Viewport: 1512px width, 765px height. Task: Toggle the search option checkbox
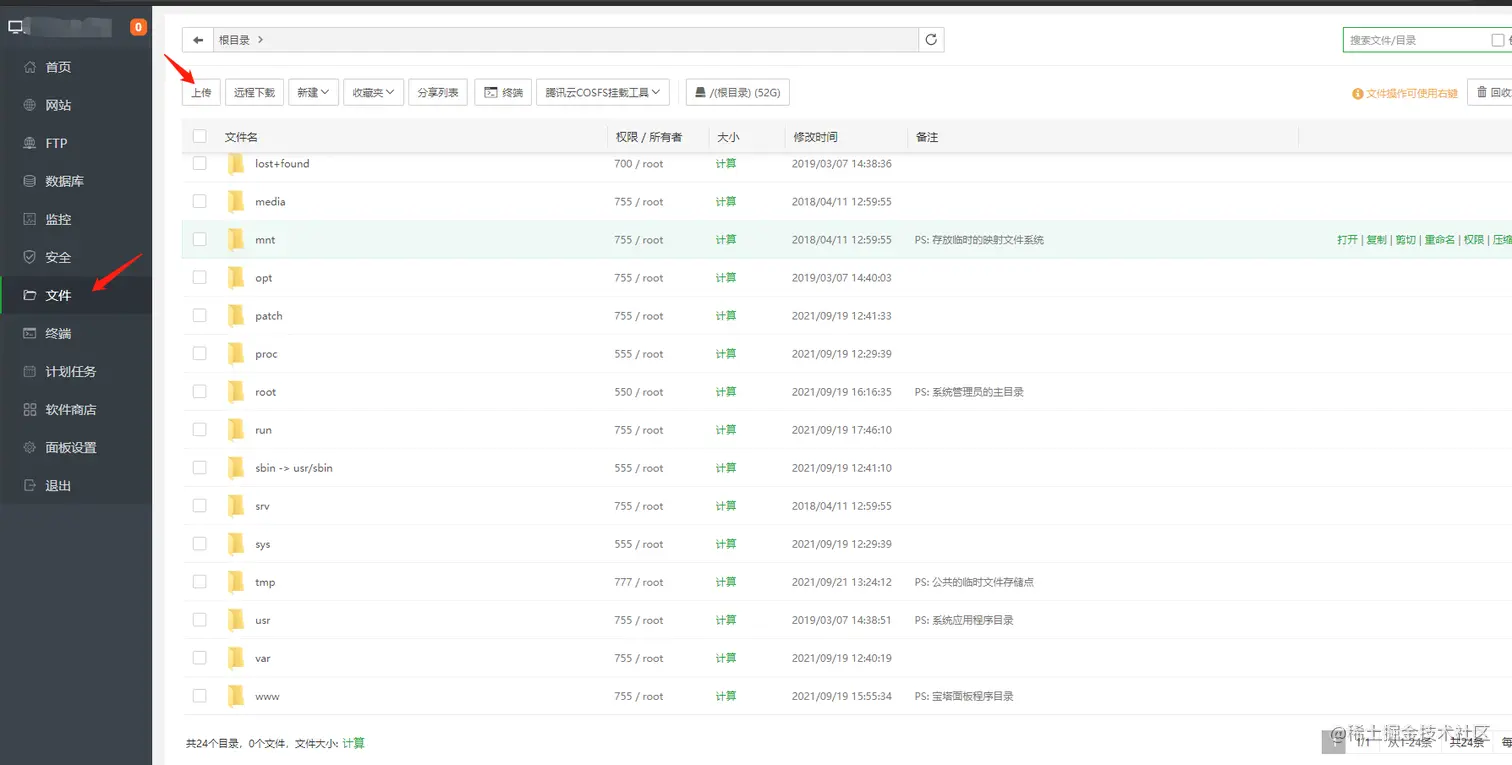[x=1497, y=40]
